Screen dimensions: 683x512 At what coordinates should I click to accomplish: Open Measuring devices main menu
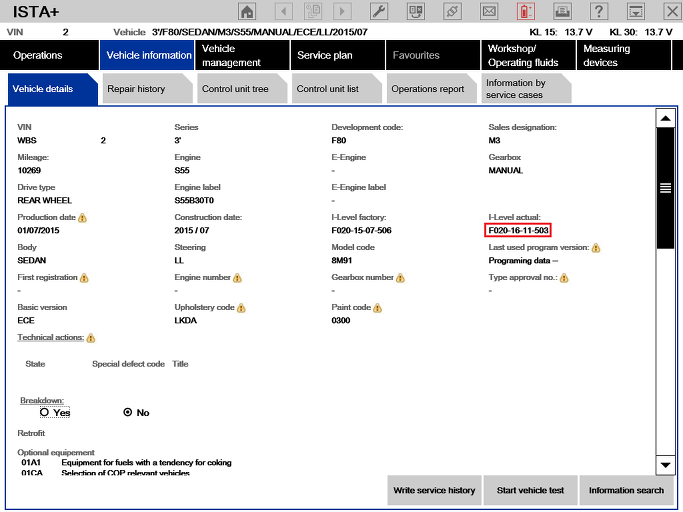point(624,55)
